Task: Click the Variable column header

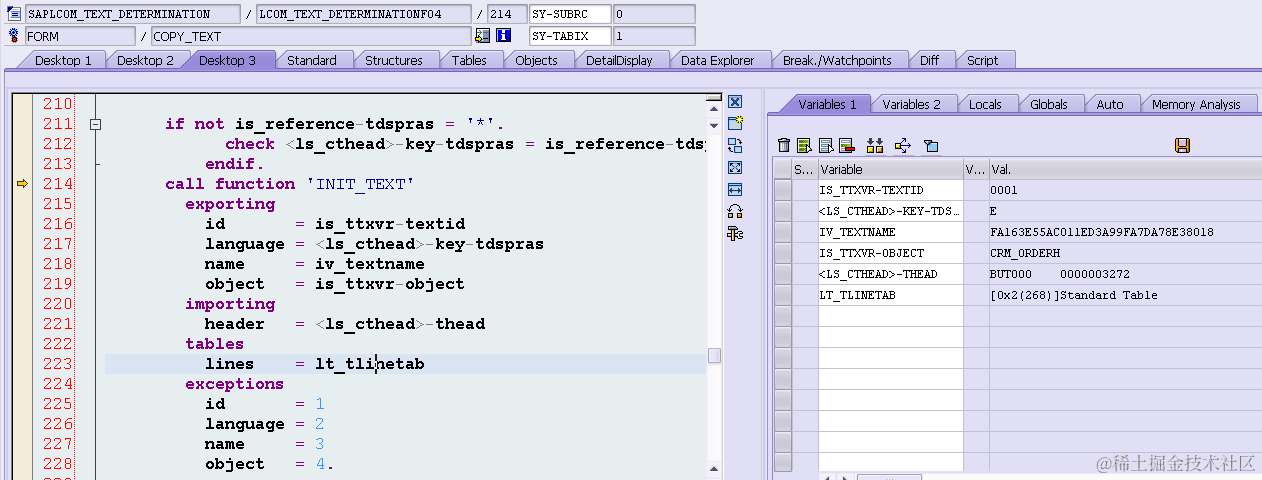Action: click(x=890, y=170)
